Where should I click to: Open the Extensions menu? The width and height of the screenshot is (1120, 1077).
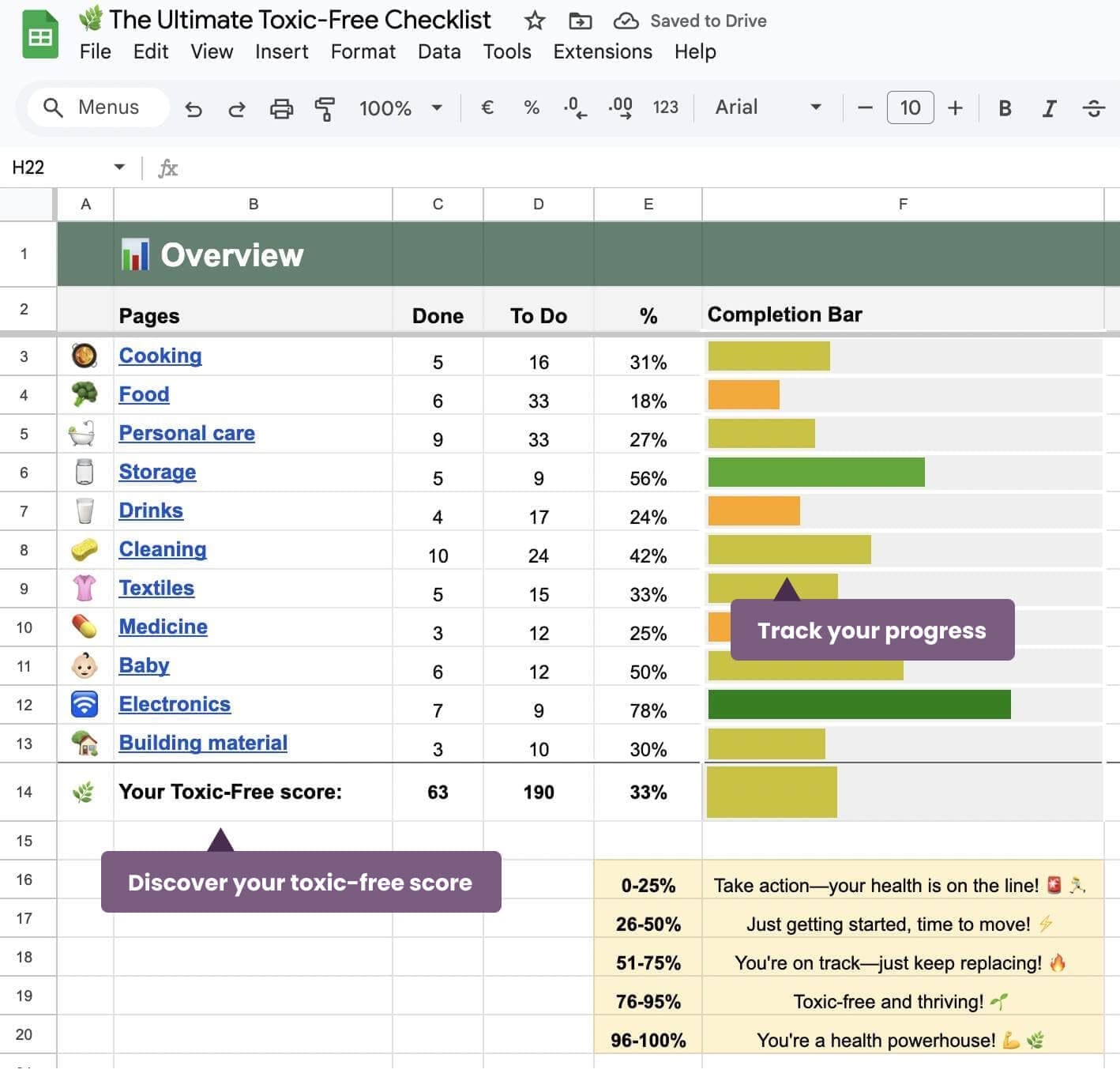[x=602, y=52]
